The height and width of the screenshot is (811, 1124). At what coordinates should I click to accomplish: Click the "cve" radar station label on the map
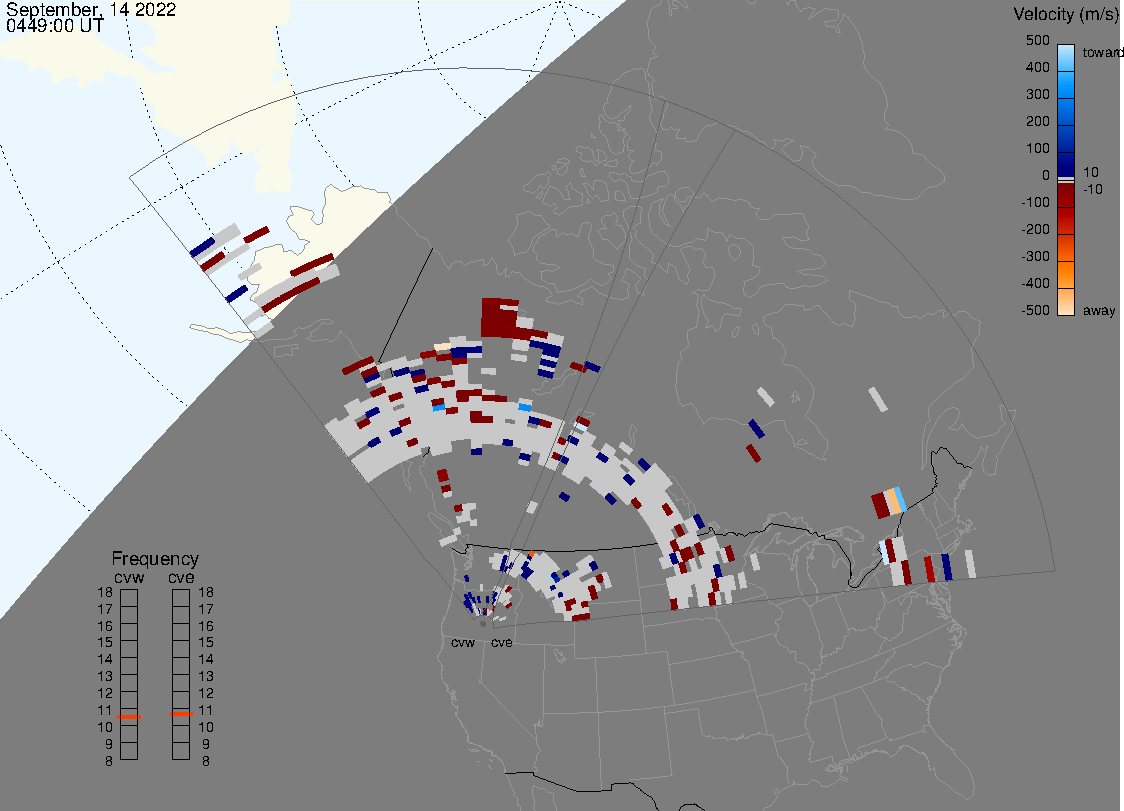[x=502, y=642]
